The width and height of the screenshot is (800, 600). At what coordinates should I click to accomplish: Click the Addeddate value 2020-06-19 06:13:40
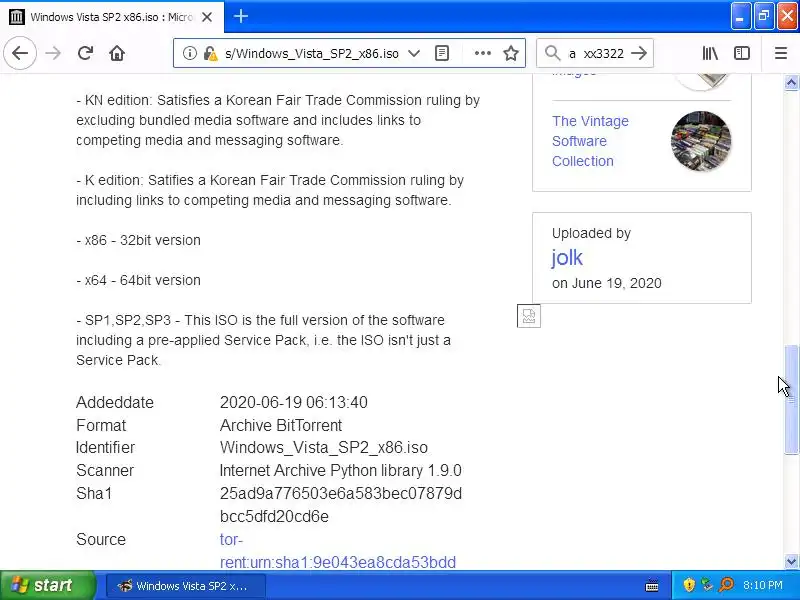pyautogui.click(x=293, y=402)
